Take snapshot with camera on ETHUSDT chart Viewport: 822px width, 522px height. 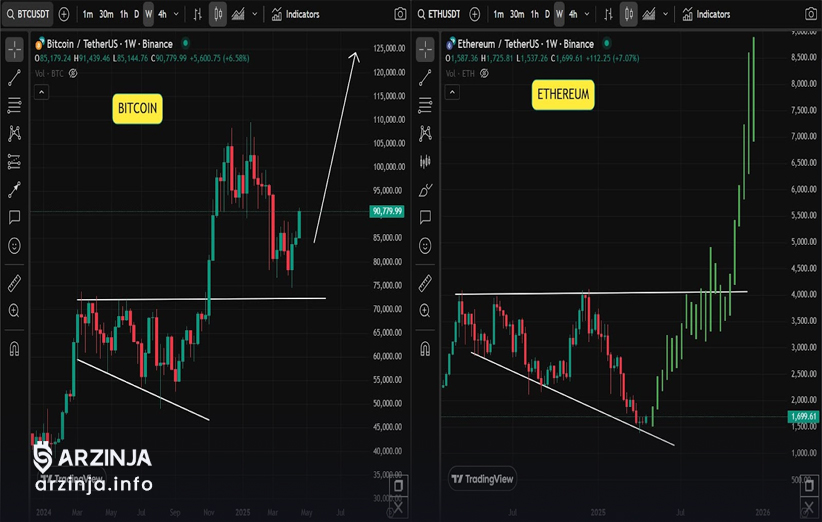(811, 14)
